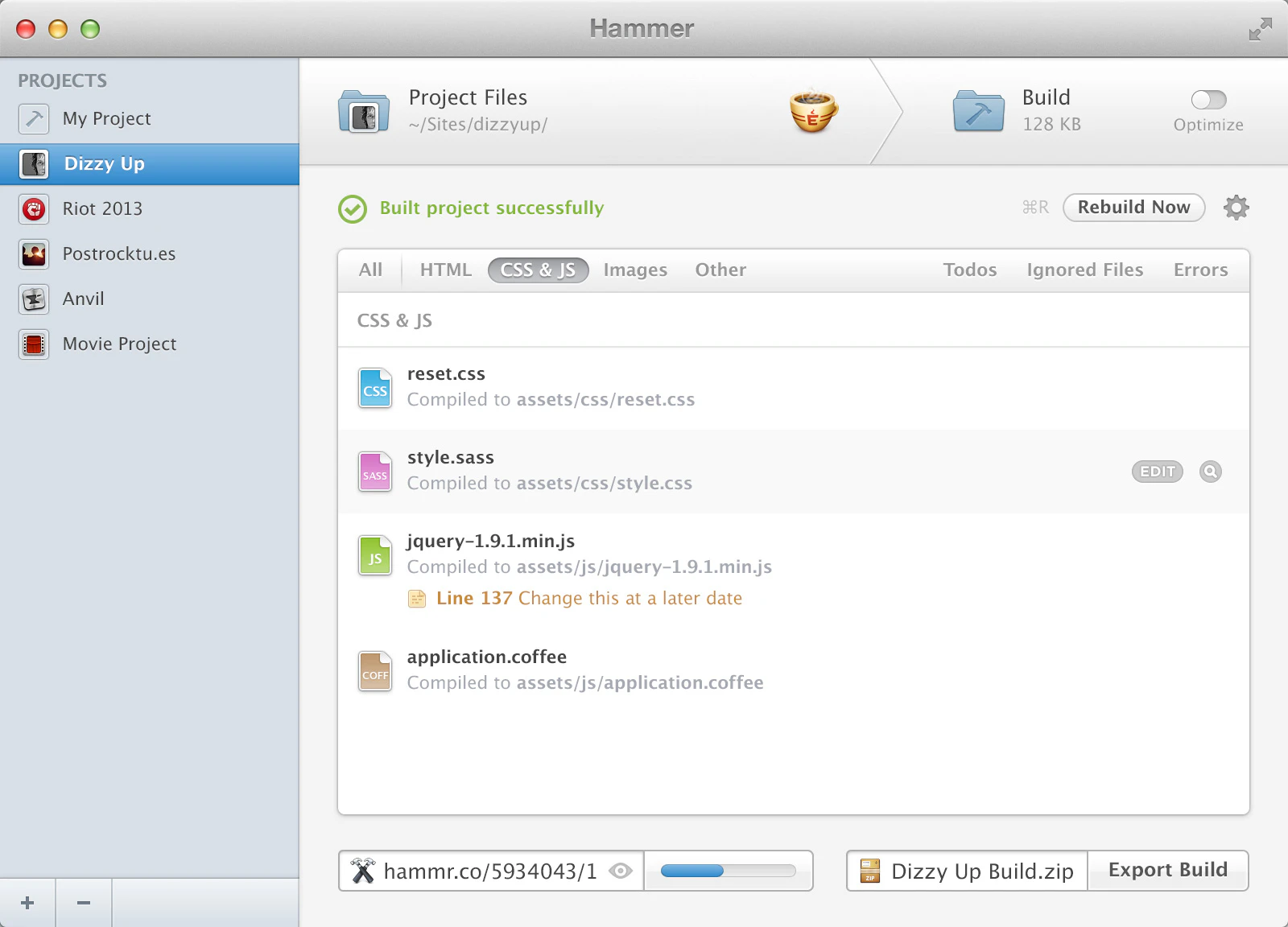This screenshot has width=1288, height=927.
Task: Click the Rebuild Now button
Action: tap(1133, 208)
